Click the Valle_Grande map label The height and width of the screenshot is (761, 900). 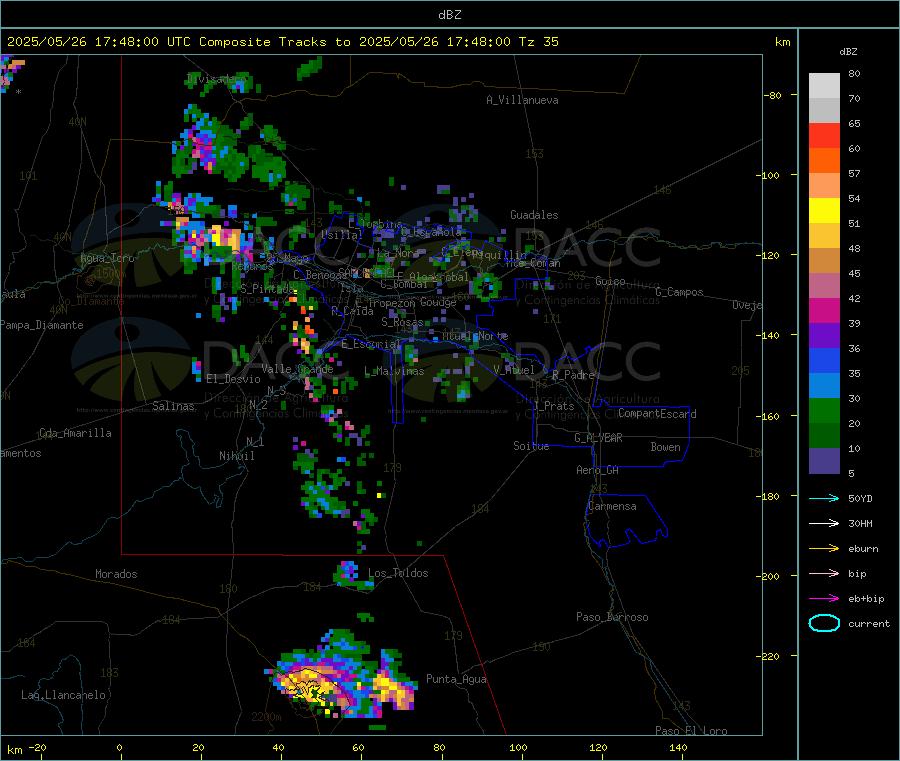(297, 369)
